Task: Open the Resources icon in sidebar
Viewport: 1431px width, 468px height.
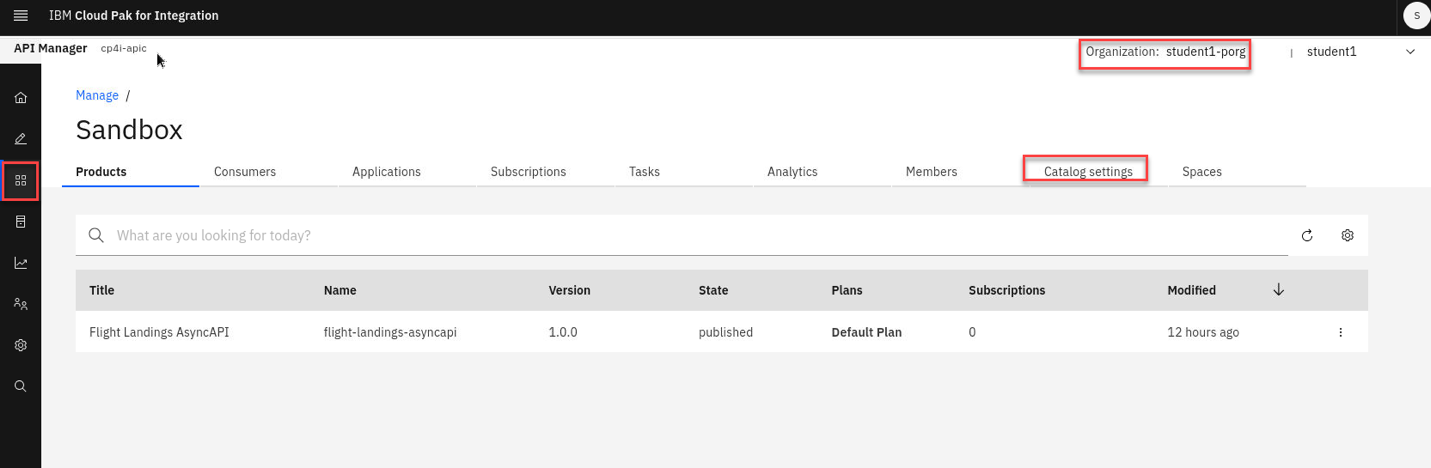Action: [x=20, y=222]
